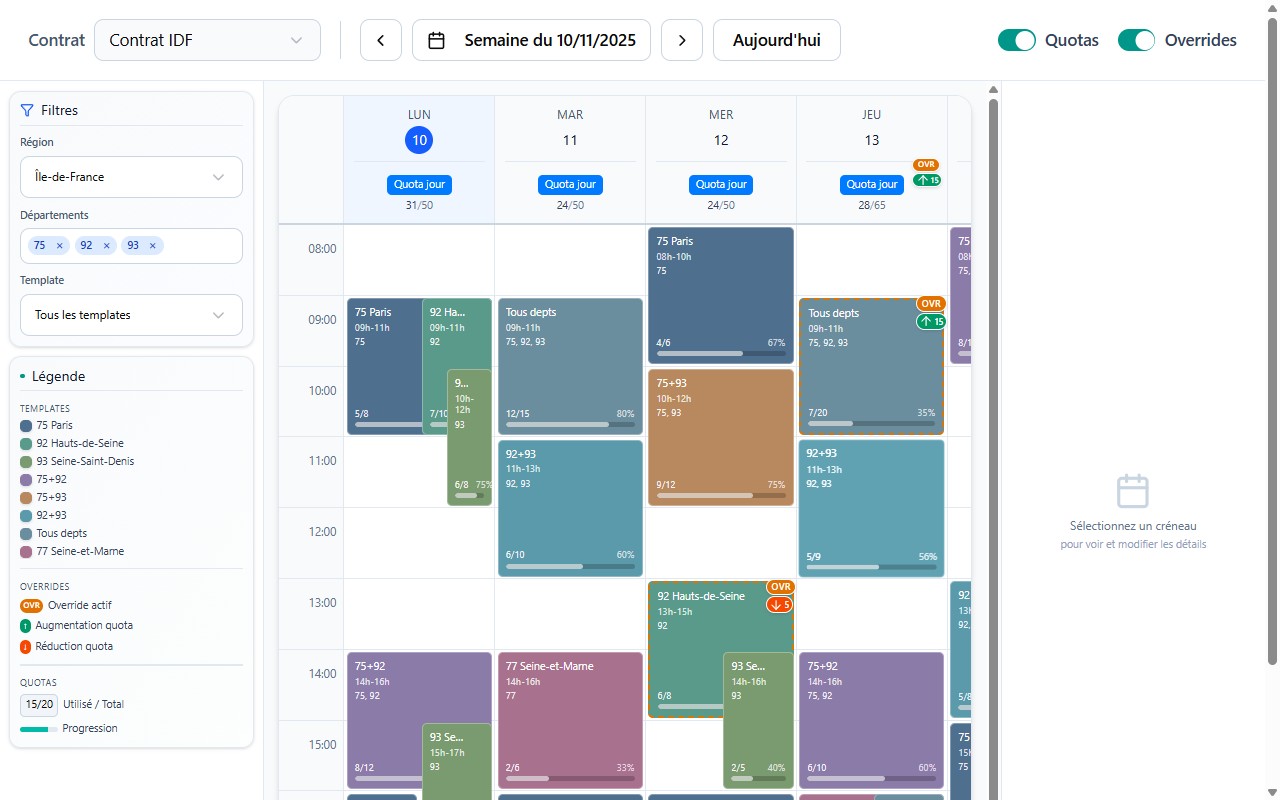Open Thursday 75+92 14h-16h slot
Viewport: 1280px width, 800px height.
click(x=871, y=720)
